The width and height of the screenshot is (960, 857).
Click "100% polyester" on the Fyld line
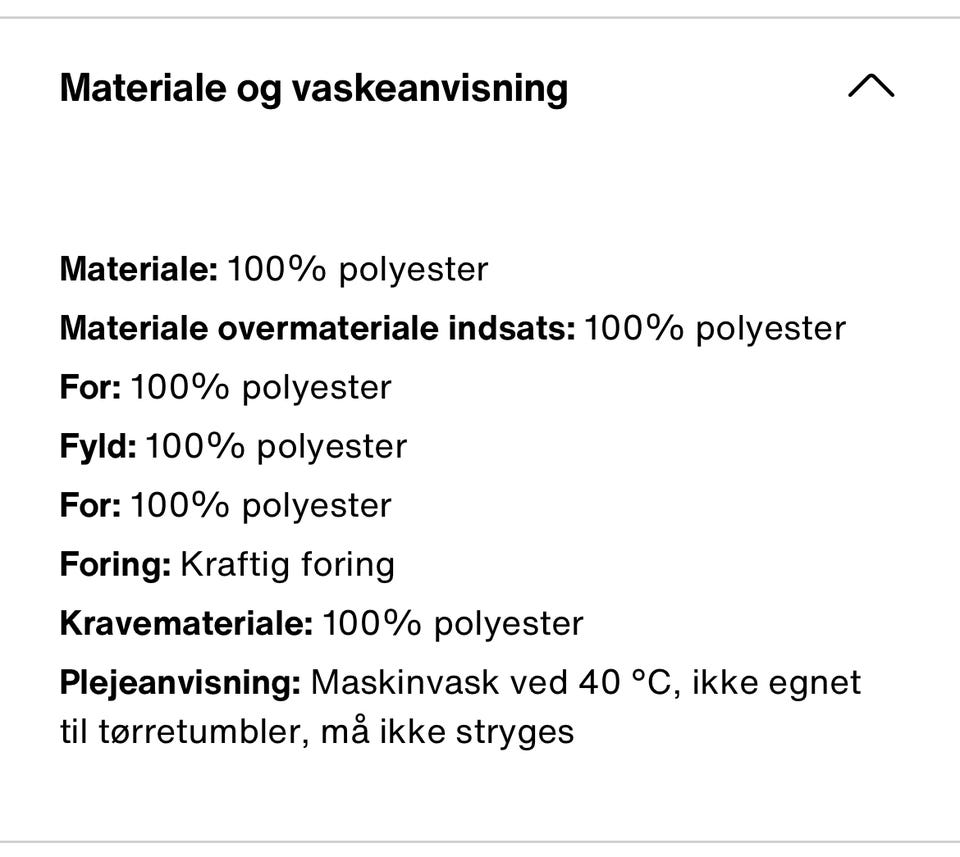(276, 446)
